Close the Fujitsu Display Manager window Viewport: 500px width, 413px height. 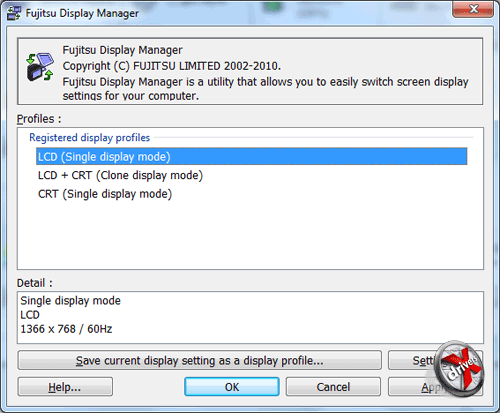[473, 9]
